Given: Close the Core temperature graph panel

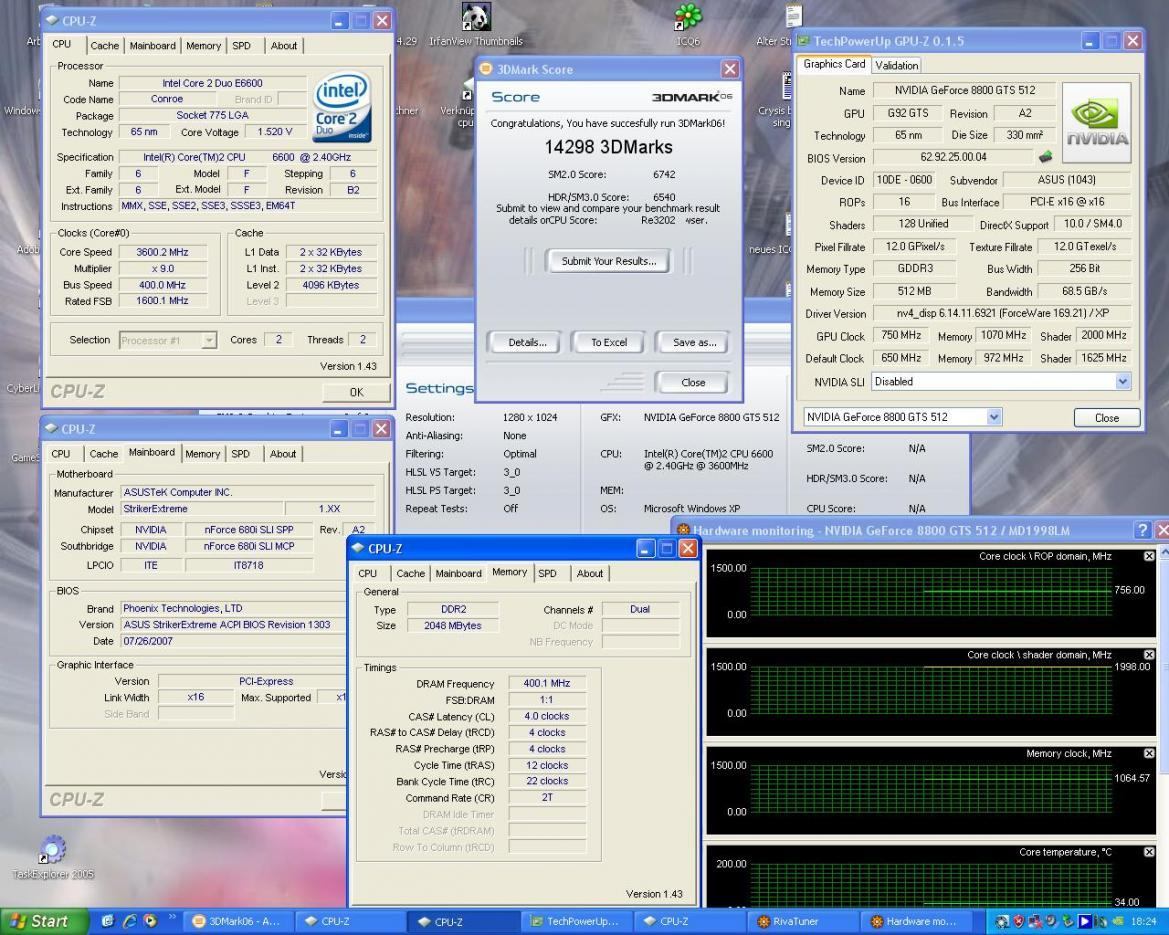Looking at the screenshot, I should pos(1149,852).
